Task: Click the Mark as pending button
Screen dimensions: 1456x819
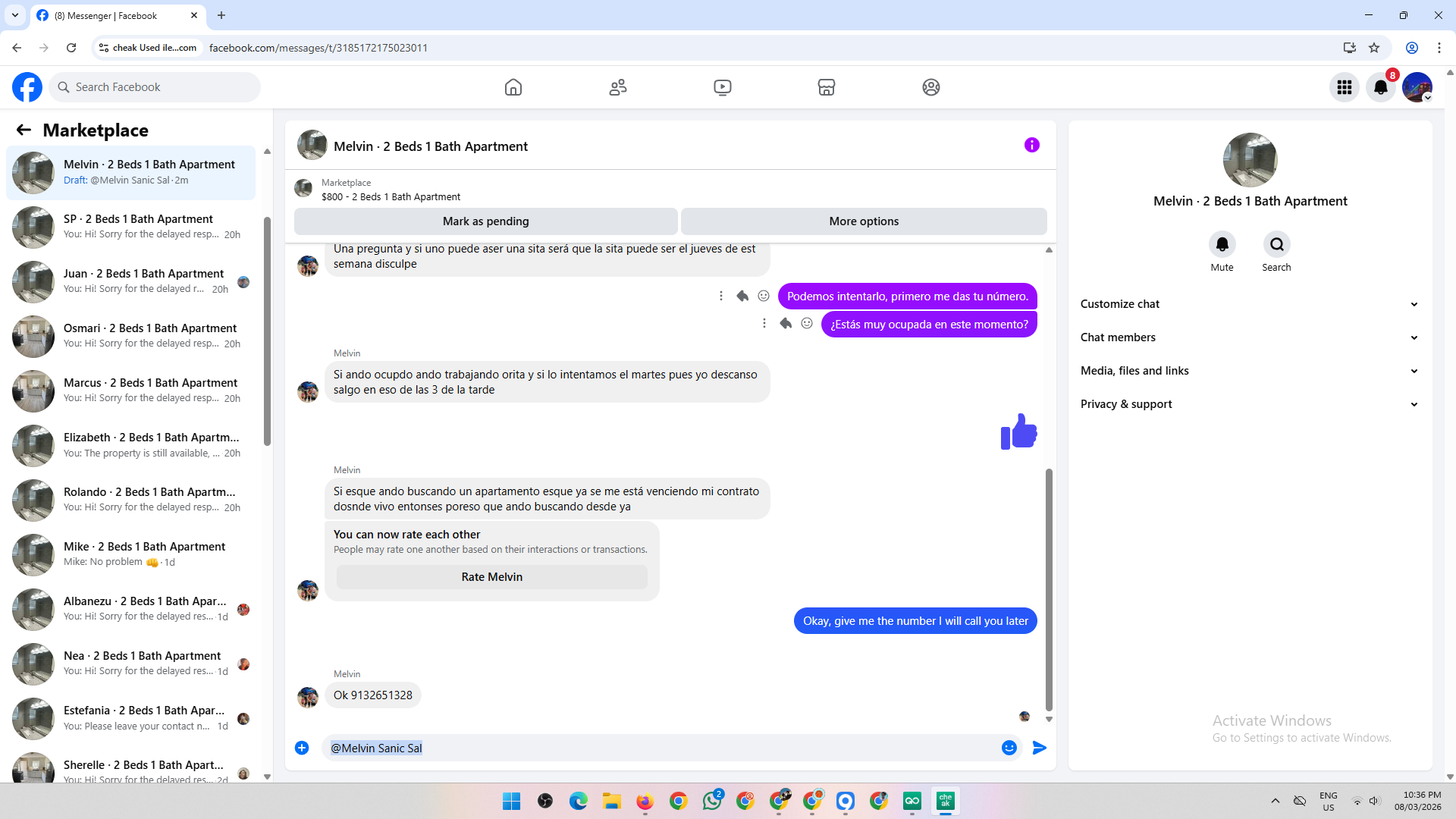Action: click(x=485, y=221)
